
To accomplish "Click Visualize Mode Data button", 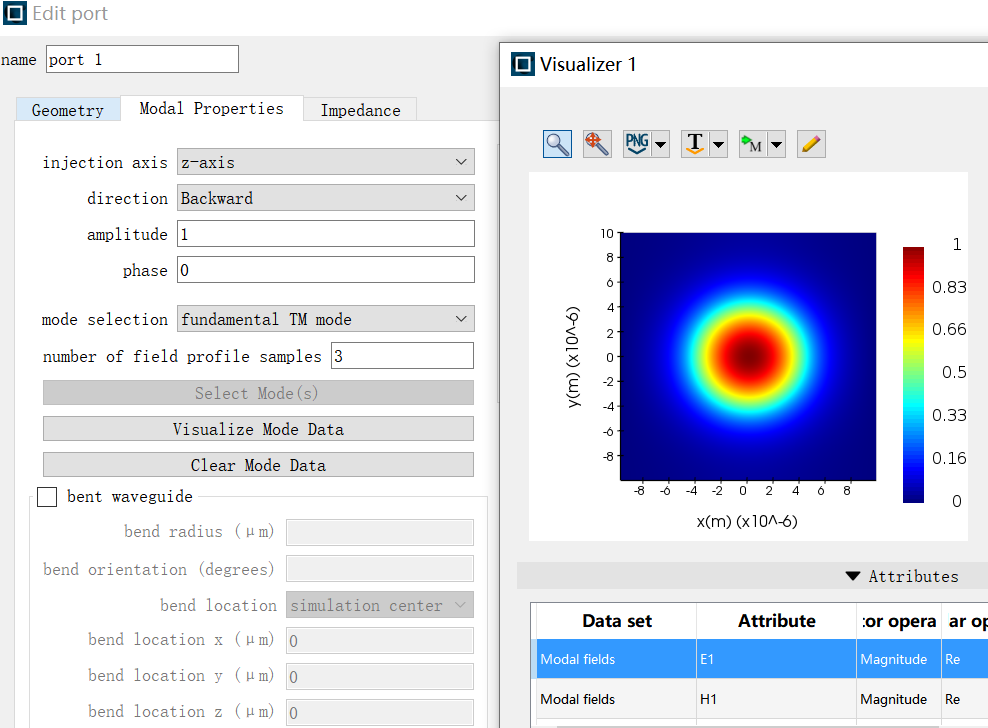I will coord(258,429).
